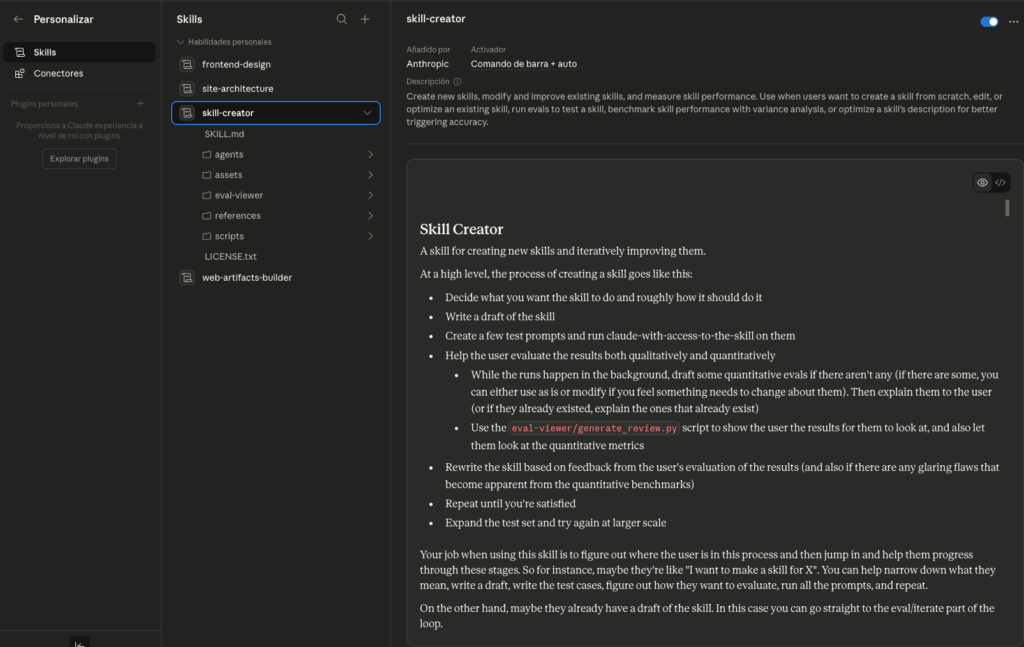The width and height of the screenshot is (1024, 647).
Task: Select Skills in the left sidebar
Action: [x=45, y=52]
